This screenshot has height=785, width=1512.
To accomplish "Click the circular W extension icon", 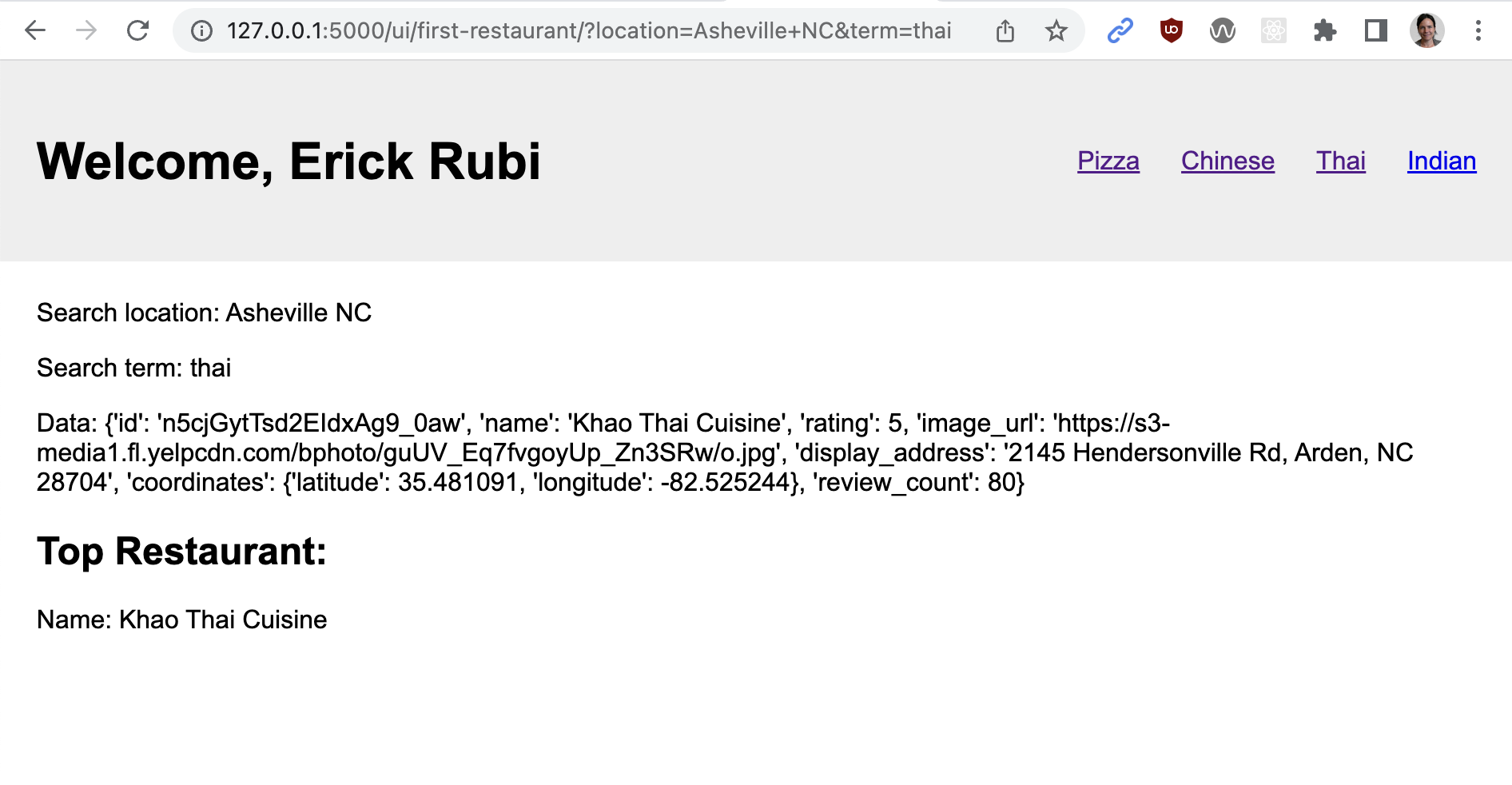I will tap(1223, 31).
